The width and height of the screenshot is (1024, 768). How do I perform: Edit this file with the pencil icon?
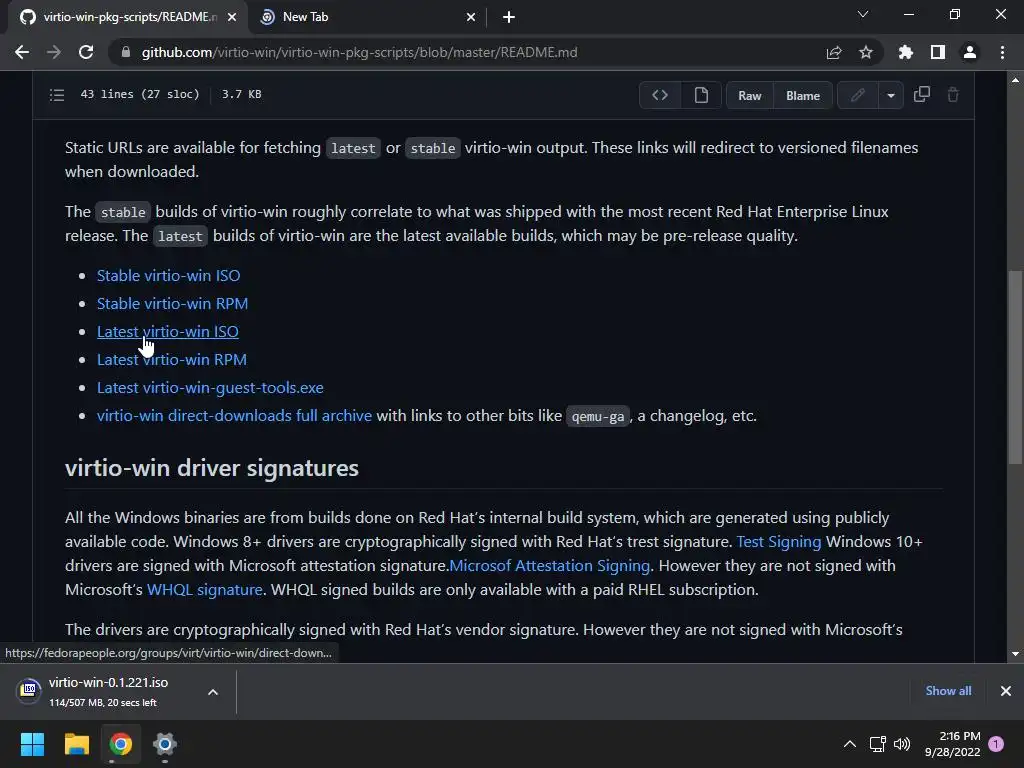[x=857, y=95]
